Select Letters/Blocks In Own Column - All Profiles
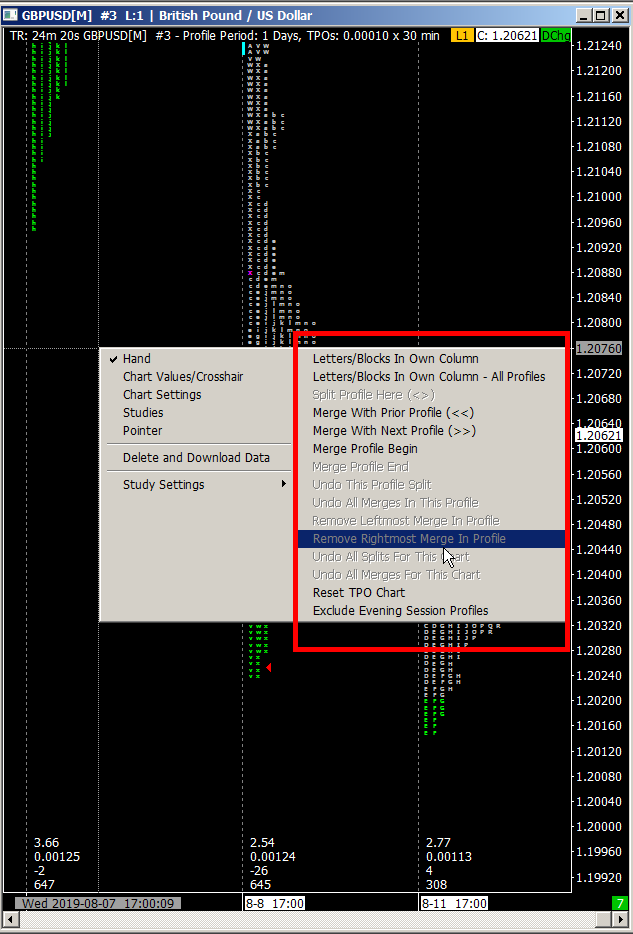Screen dimensions: 633x934 click(431, 376)
